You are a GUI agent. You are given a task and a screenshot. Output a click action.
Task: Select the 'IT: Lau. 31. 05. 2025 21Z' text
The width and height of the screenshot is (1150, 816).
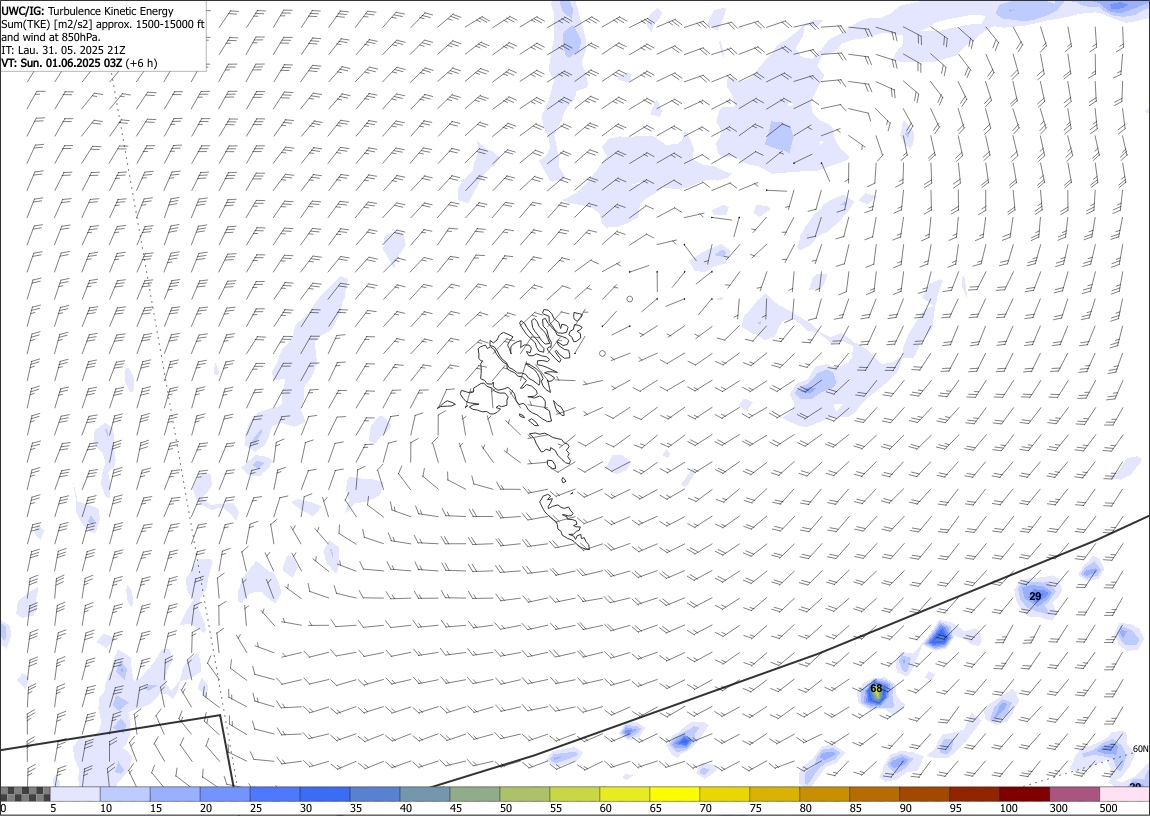[63, 50]
